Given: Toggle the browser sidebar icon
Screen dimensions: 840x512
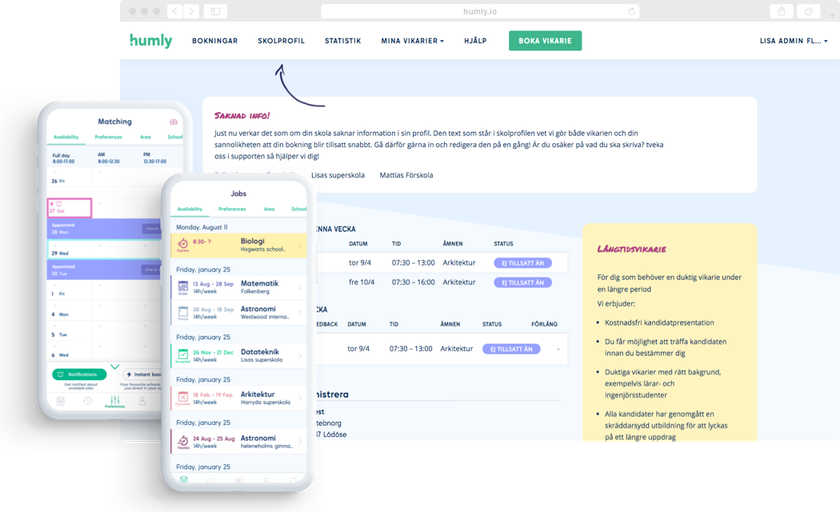Looking at the screenshot, I should pyautogui.click(x=215, y=11).
